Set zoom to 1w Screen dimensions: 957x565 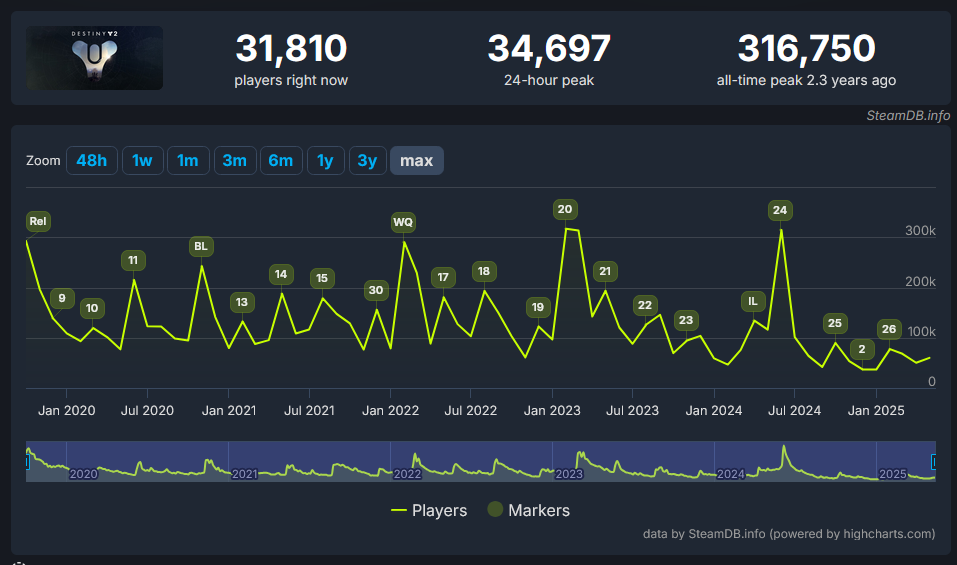pyautogui.click(x=142, y=160)
